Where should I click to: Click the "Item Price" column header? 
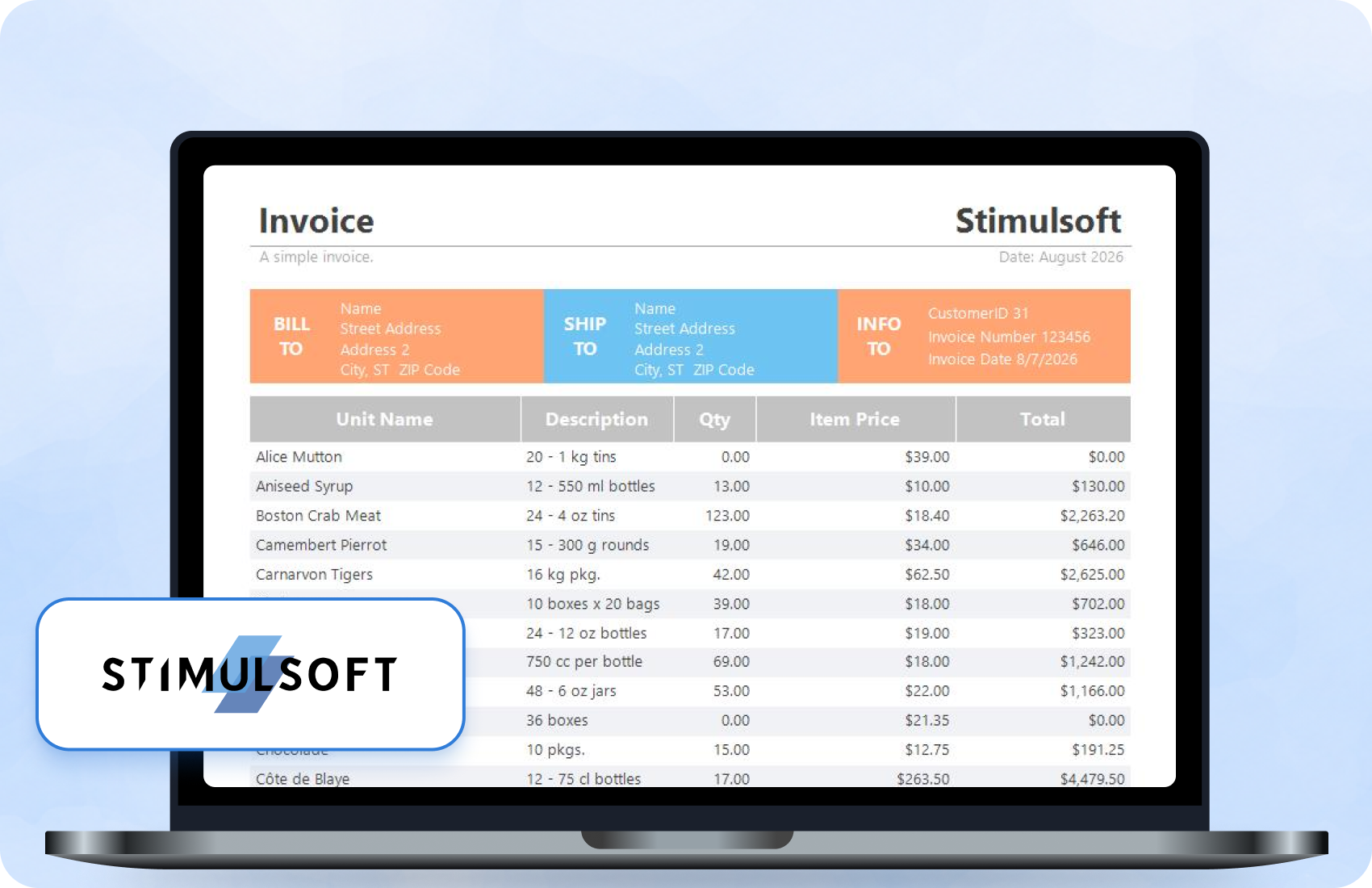855,419
